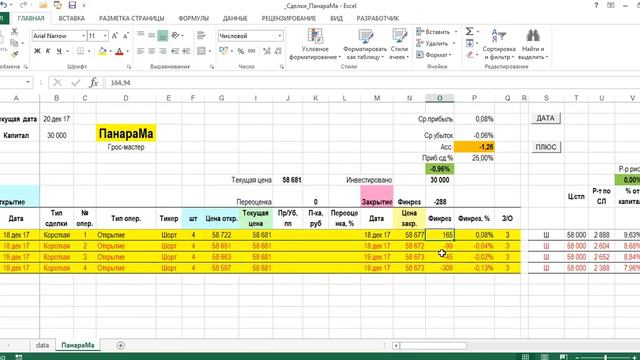
Task: Click insert function fx icon
Action: 93,82
